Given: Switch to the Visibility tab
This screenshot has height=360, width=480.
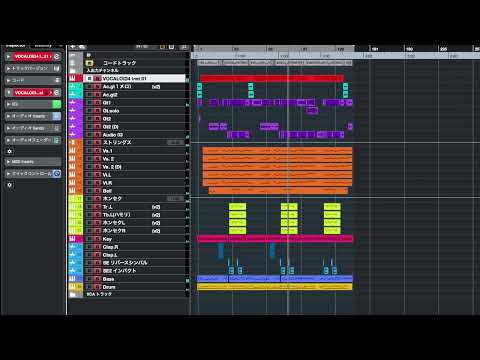Looking at the screenshot, I should click(43, 46).
